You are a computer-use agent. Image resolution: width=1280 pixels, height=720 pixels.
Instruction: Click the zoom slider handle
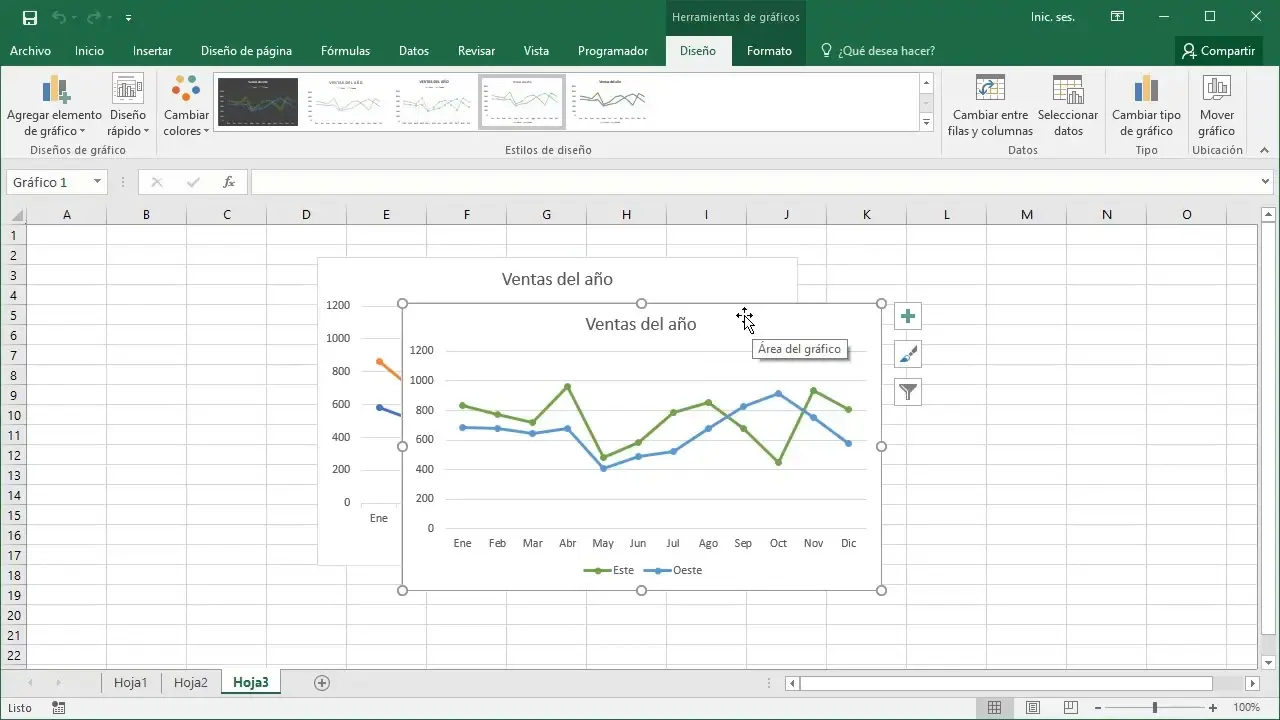point(1155,708)
